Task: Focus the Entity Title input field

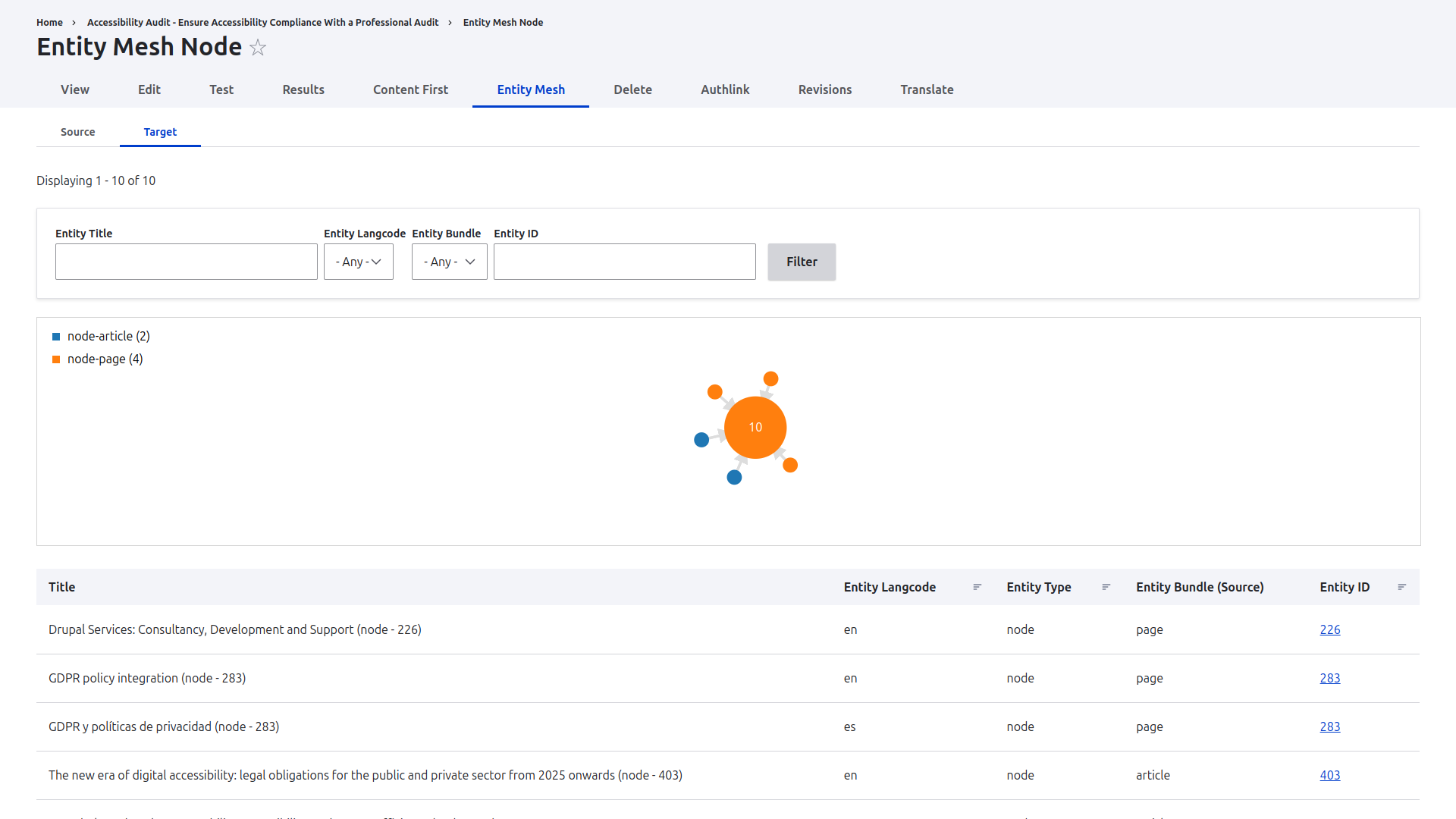Action: click(x=187, y=262)
